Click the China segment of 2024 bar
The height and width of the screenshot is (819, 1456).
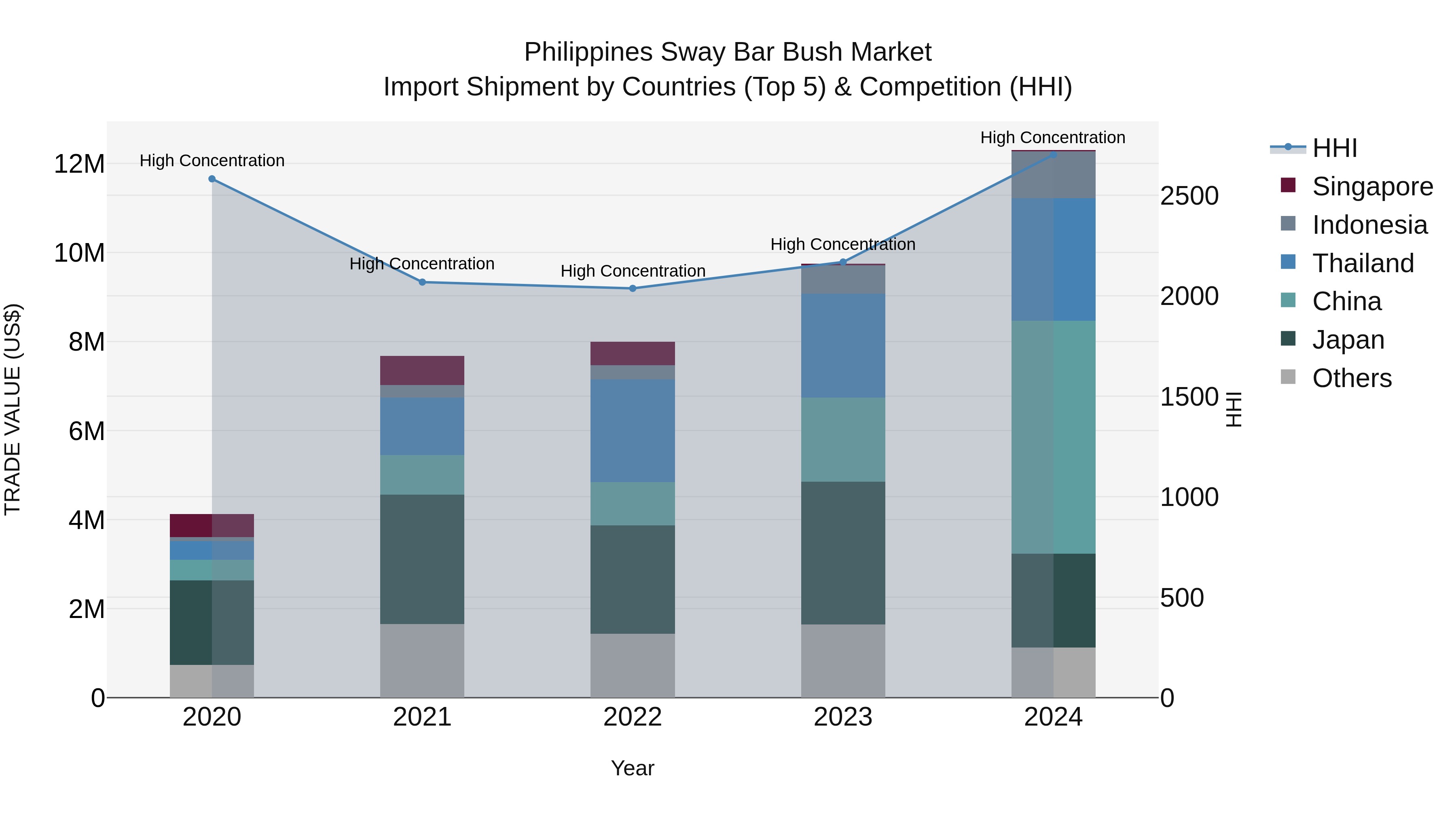coord(1054,438)
